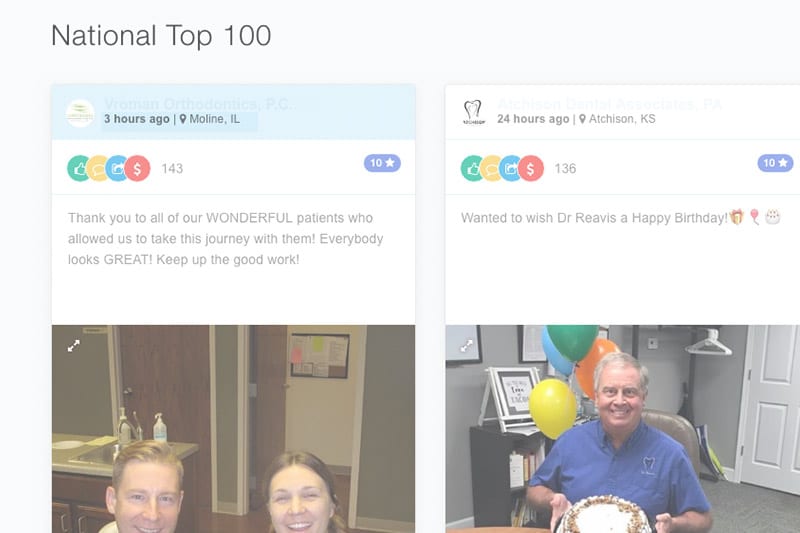Click the Atchison, KS location pin
This screenshot has height=533, width=800.
pos(582,119)
